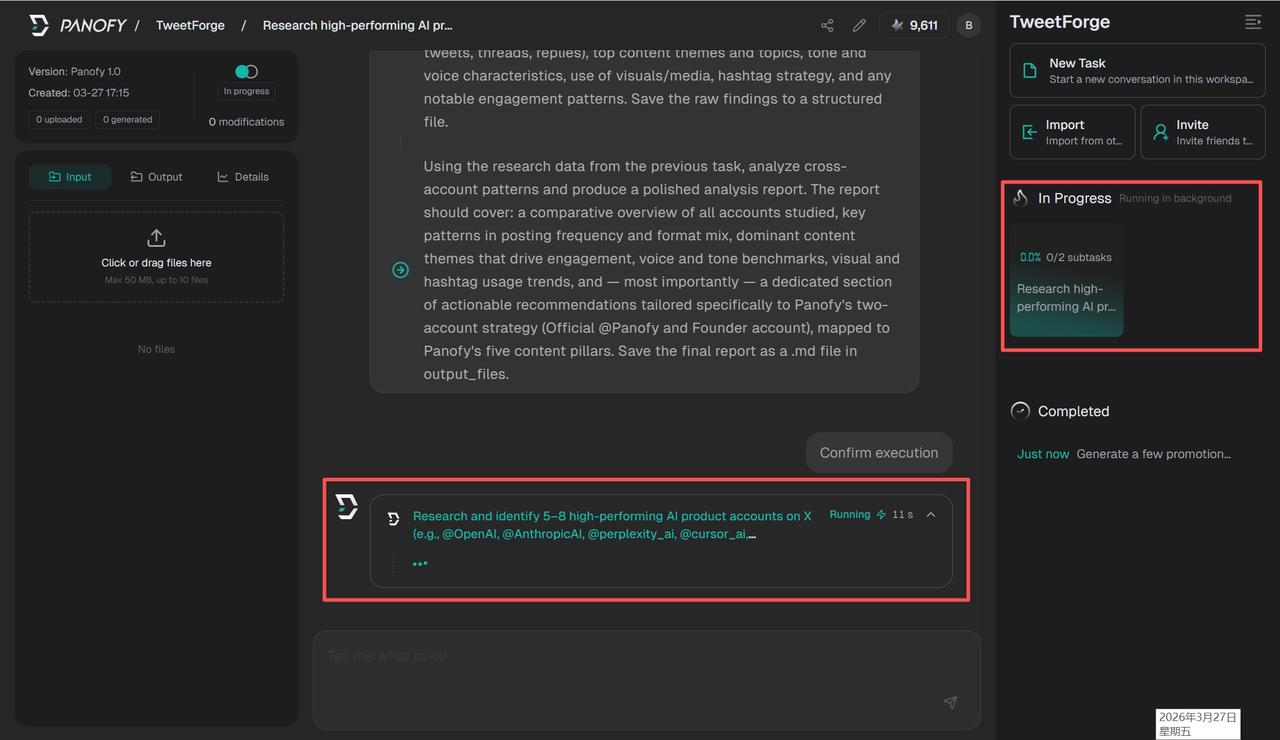The width and height of the screenshot is (1280, 740).
Task: Click the pencil edit title icon
Action: click(859, 25)
